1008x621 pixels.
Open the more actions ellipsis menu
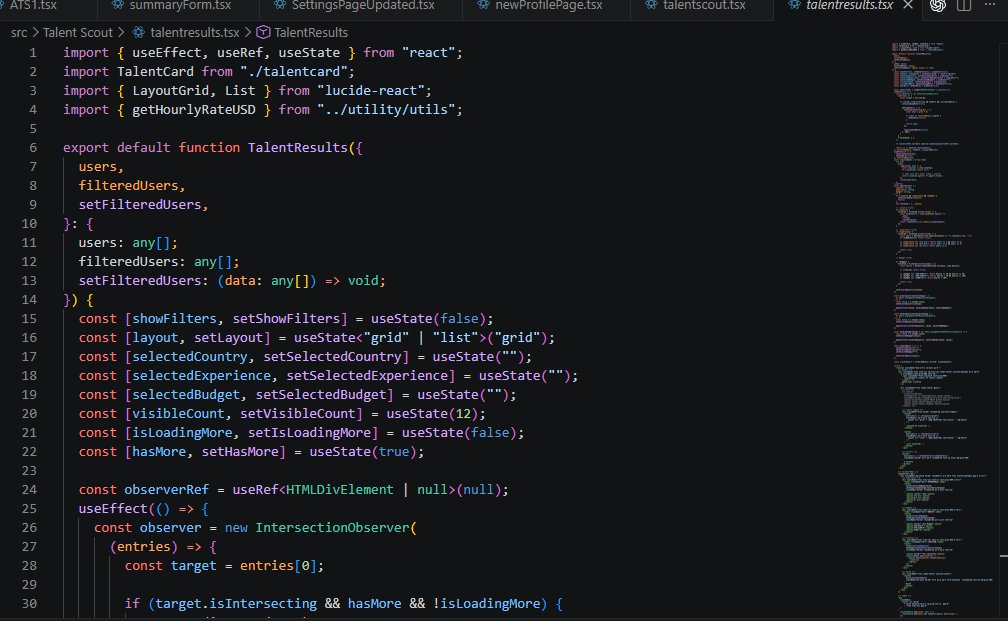[x=989, y=4]
